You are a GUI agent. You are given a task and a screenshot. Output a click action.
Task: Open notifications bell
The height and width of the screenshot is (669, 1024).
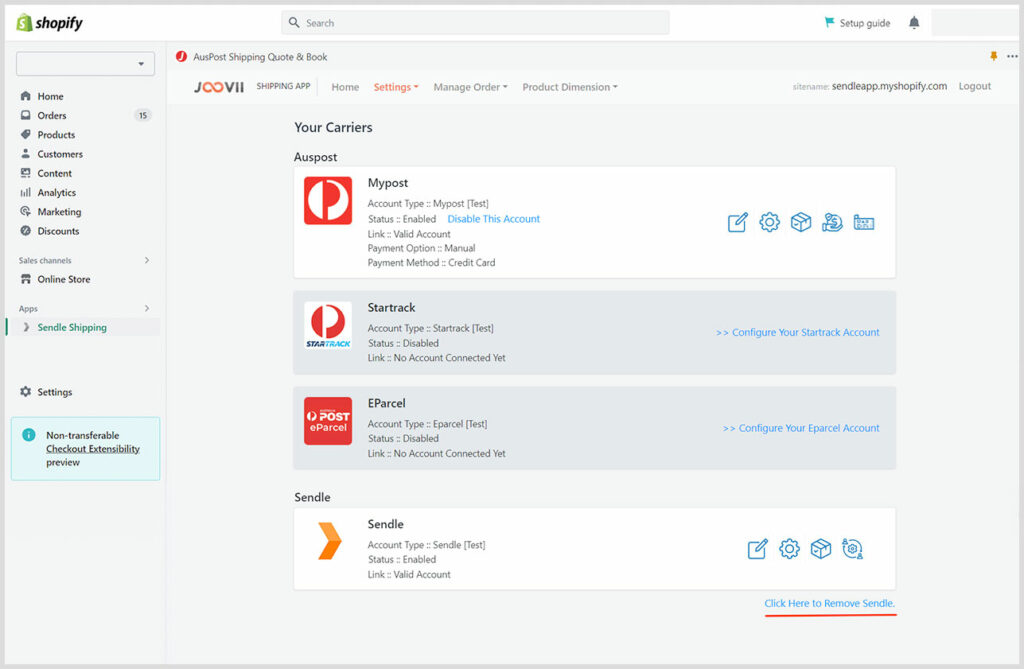914,23
